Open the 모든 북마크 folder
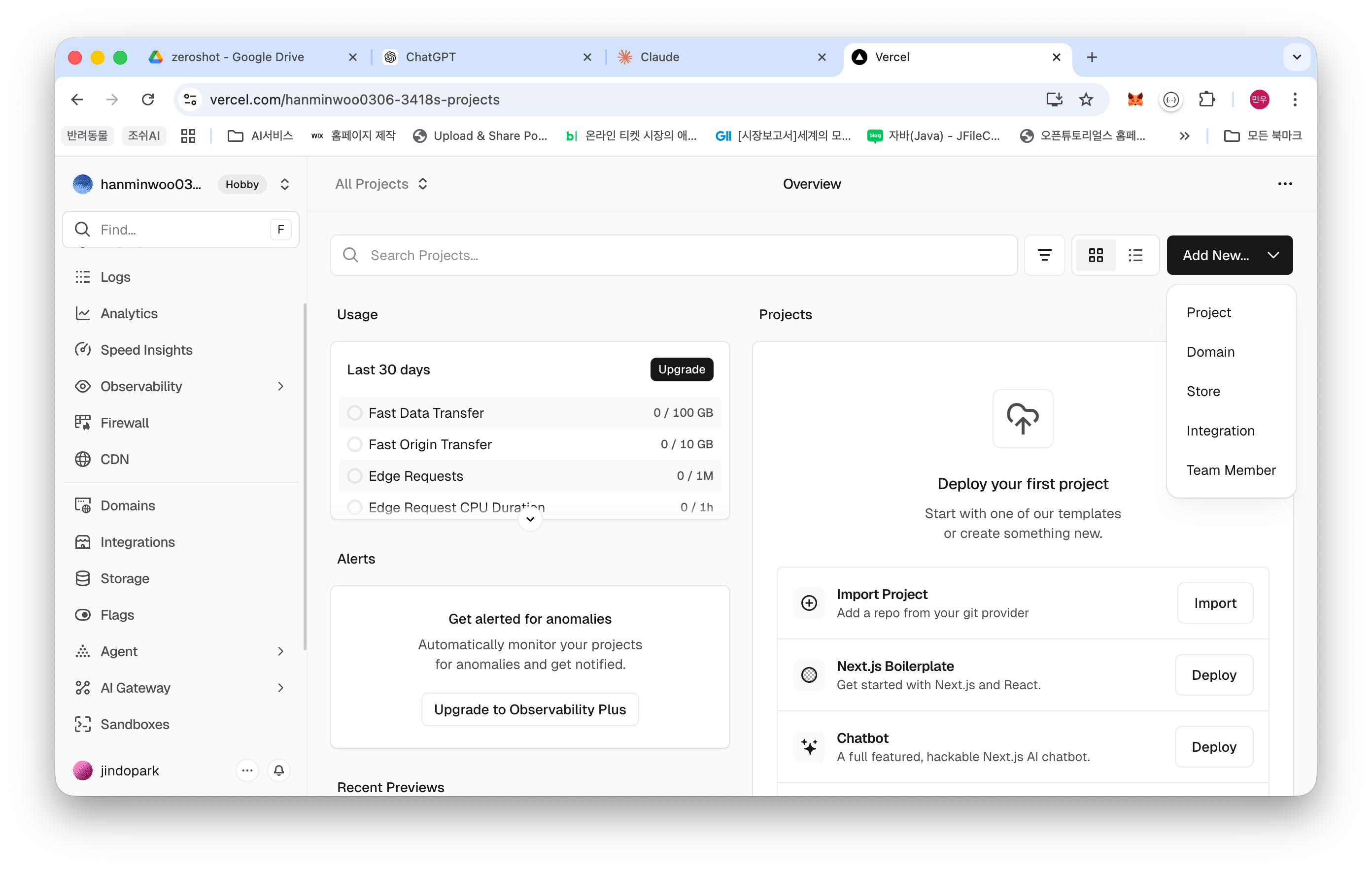Image resolution: width=1372 pixels, height=869 pixels. click(1263, 135)
